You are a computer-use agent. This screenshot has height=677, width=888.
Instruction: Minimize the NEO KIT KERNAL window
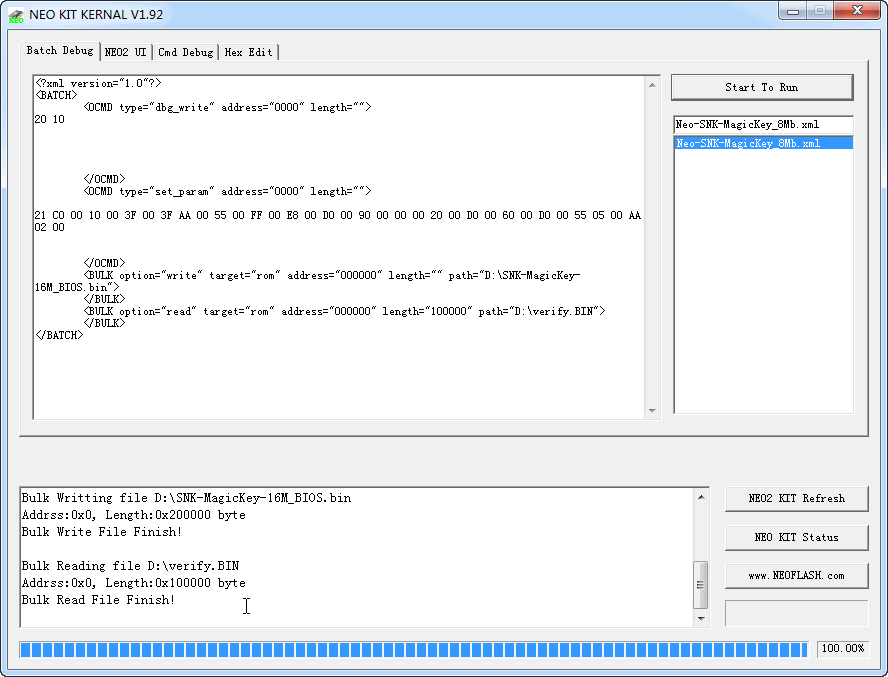(794, 11)
